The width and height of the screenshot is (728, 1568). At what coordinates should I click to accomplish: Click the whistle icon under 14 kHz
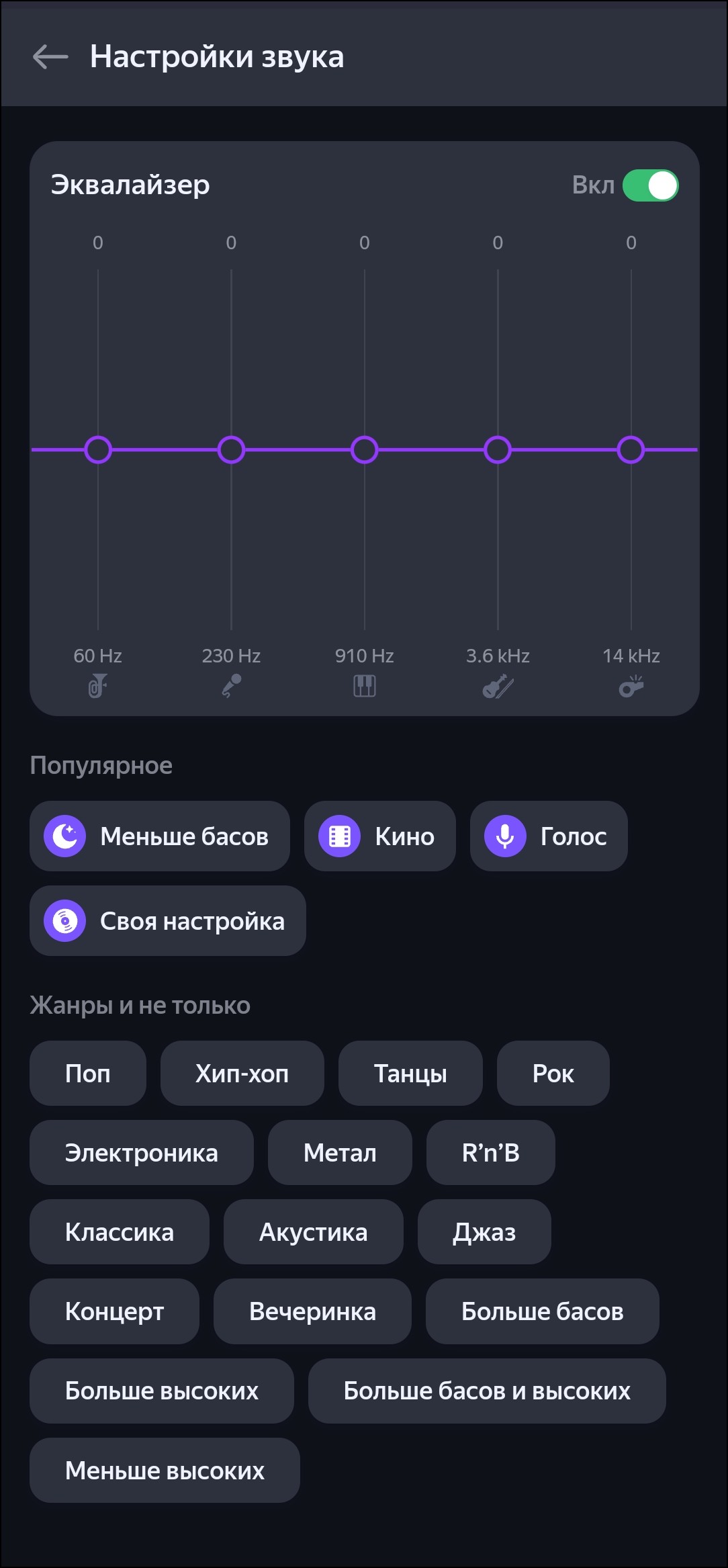pos(631,687)
